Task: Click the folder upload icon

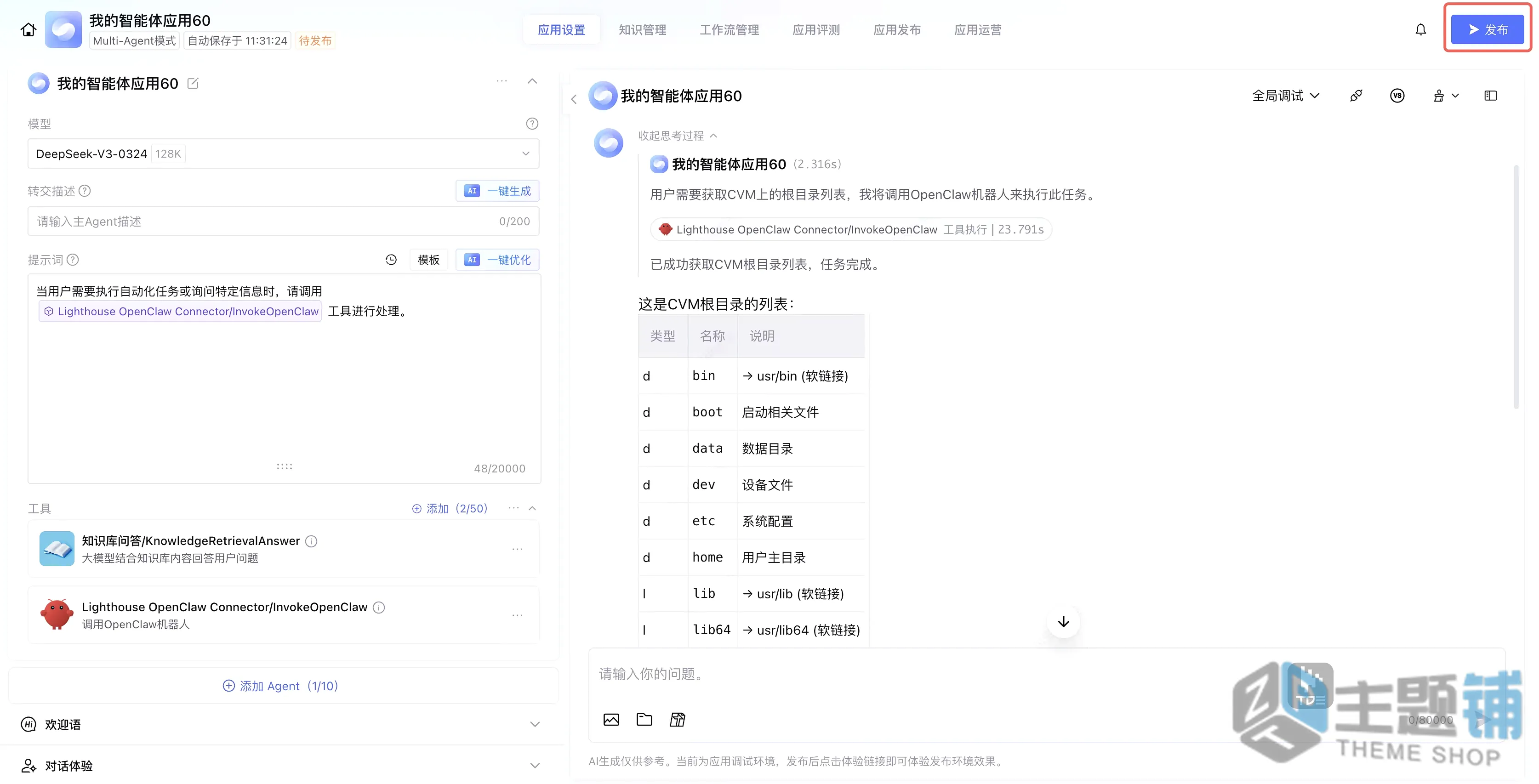Action: point(644,720)
